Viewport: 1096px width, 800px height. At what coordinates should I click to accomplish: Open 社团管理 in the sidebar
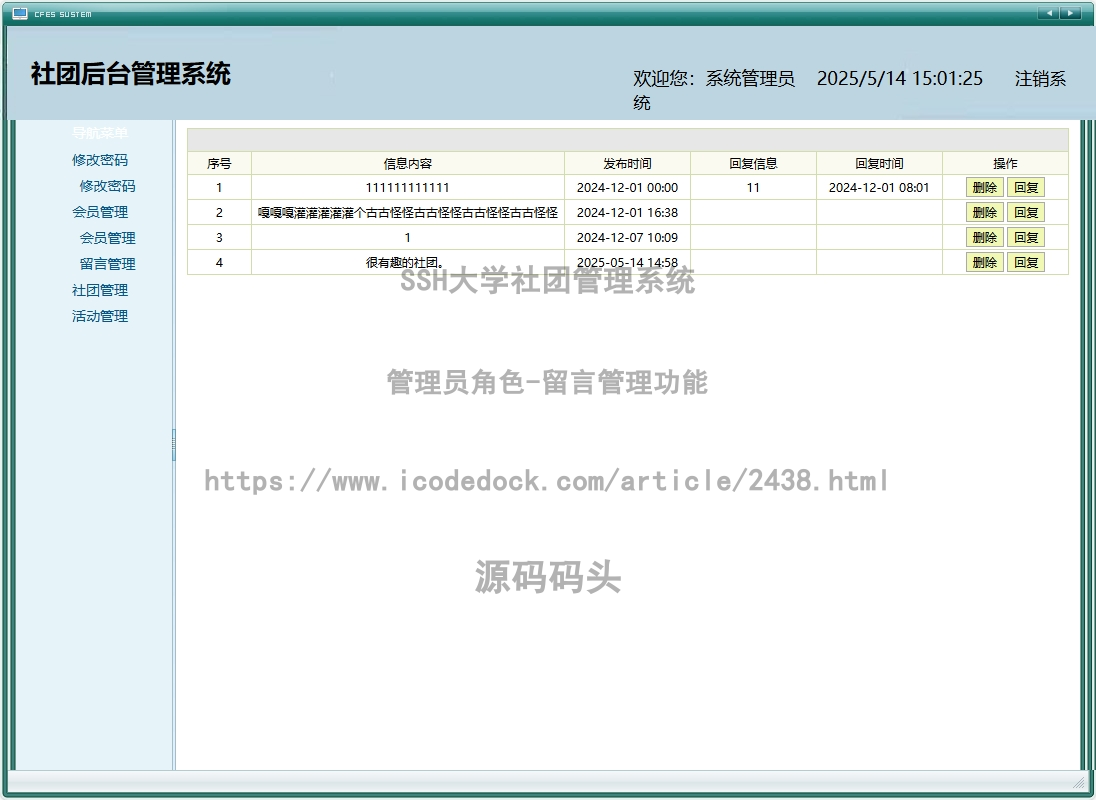(100, 290)
